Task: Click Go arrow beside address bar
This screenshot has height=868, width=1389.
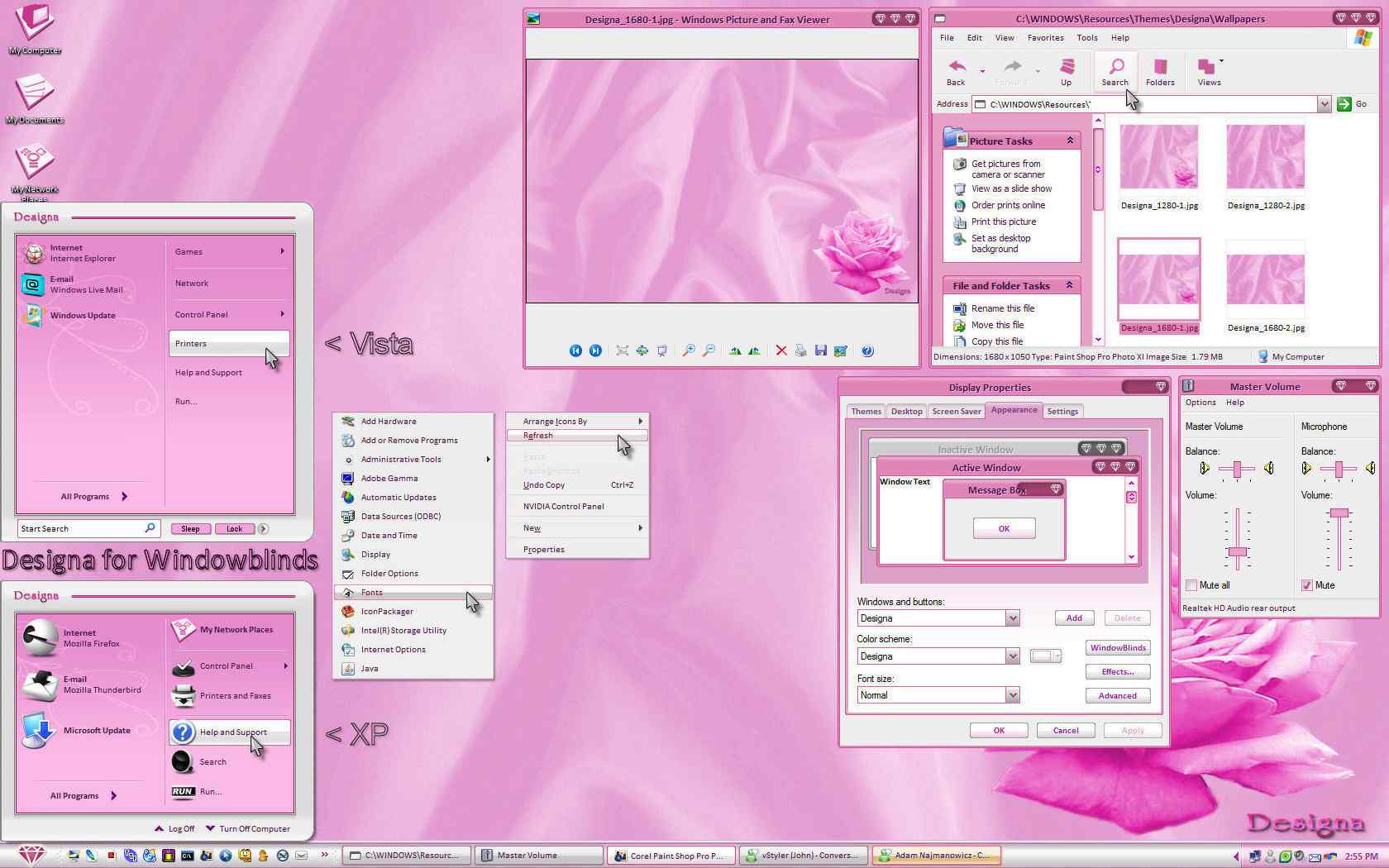Action: click(x=1344, y=104)
